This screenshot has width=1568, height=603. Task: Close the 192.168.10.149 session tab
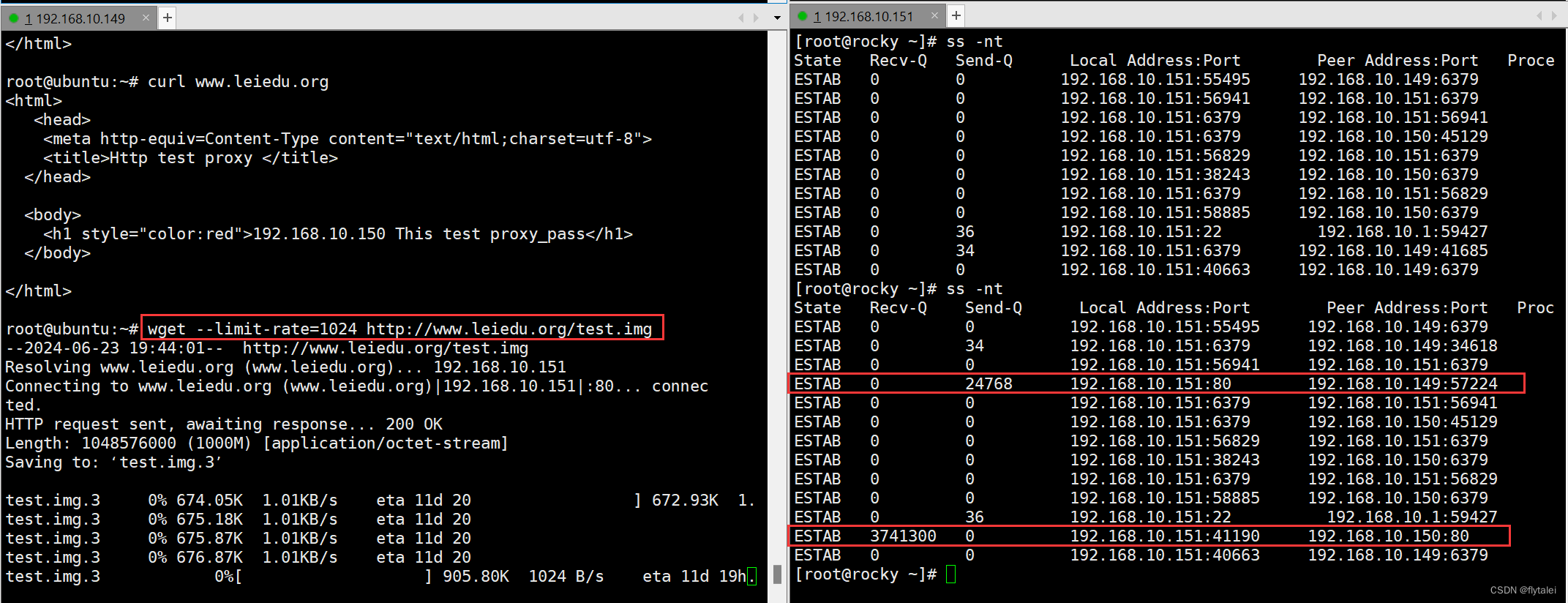(146, 18)
